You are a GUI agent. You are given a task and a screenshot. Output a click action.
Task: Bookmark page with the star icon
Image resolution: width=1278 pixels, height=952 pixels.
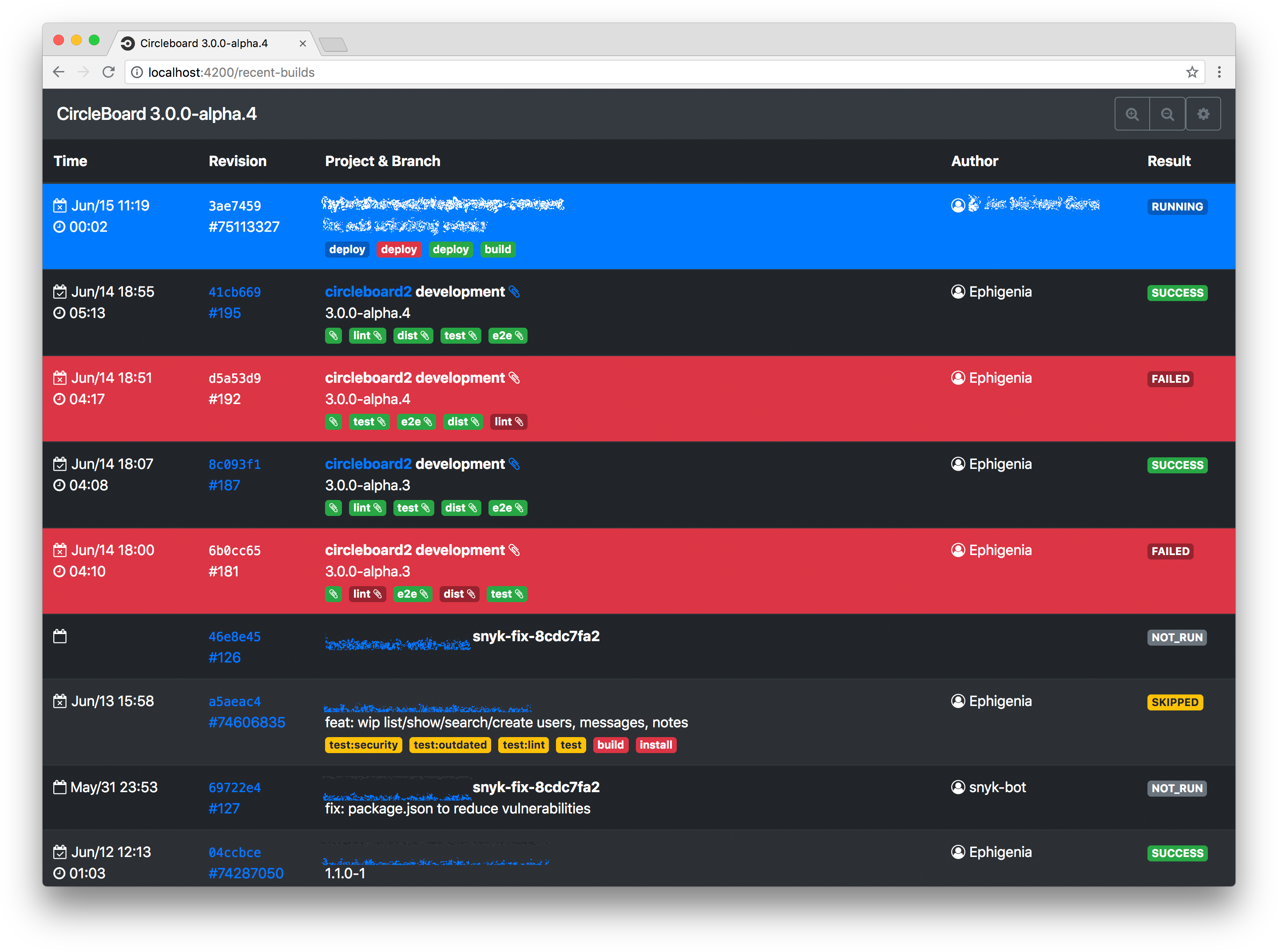[x=1191, y=72]
